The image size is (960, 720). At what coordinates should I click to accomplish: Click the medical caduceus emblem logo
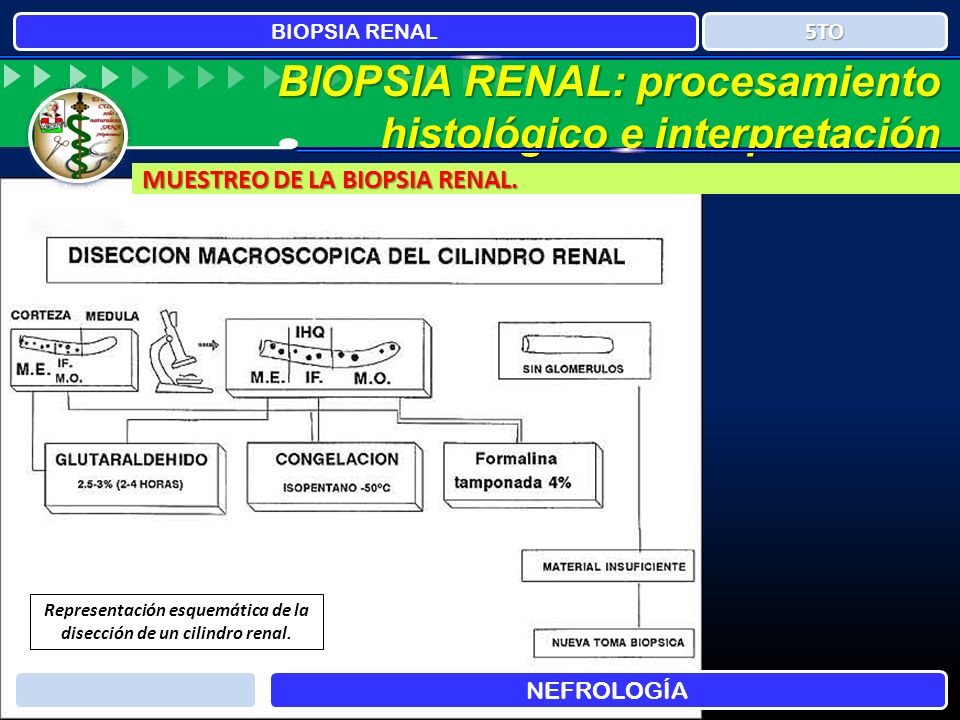click(x=78, y=136)
